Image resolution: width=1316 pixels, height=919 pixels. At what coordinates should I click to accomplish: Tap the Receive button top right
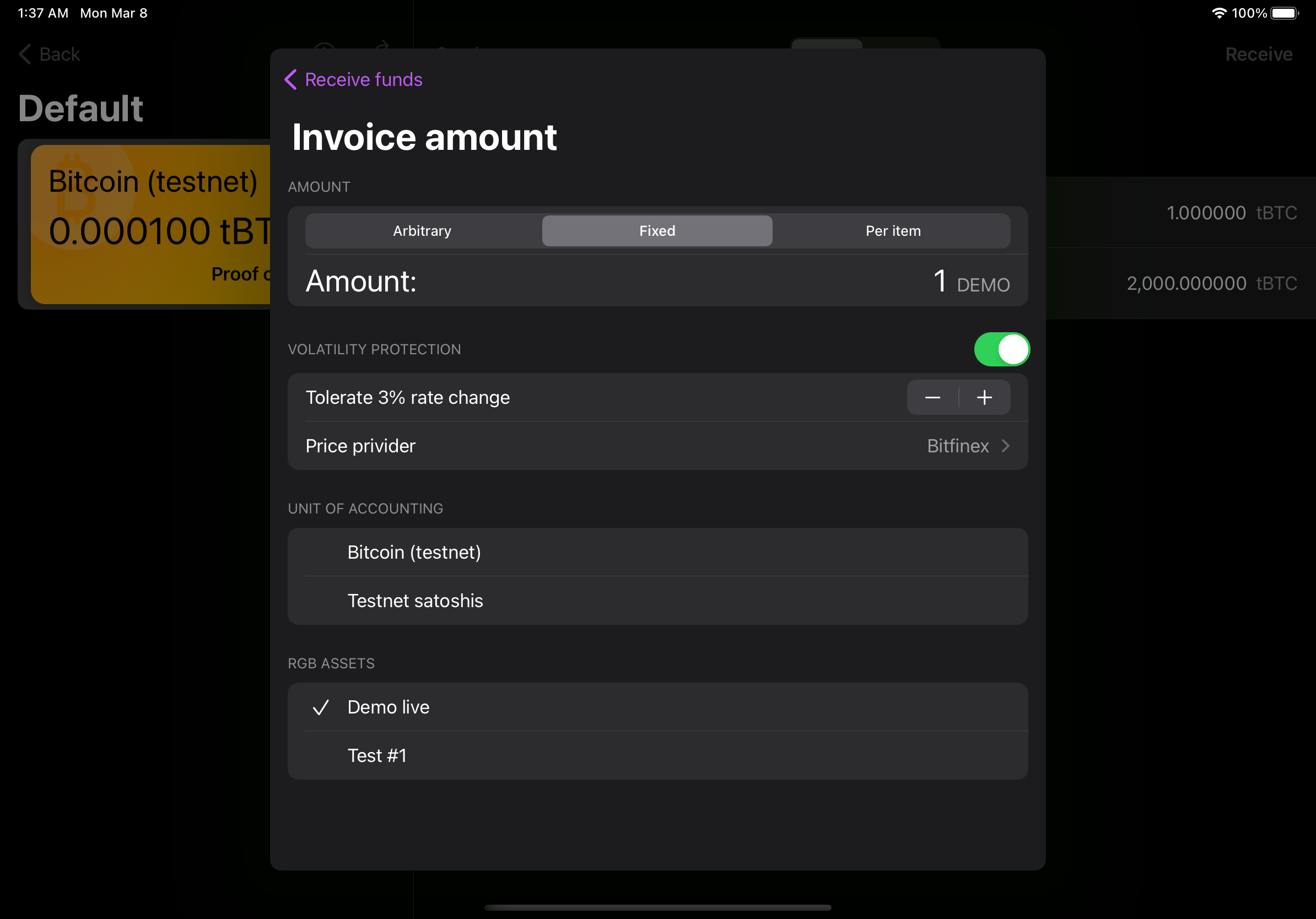click(1259, 54)
